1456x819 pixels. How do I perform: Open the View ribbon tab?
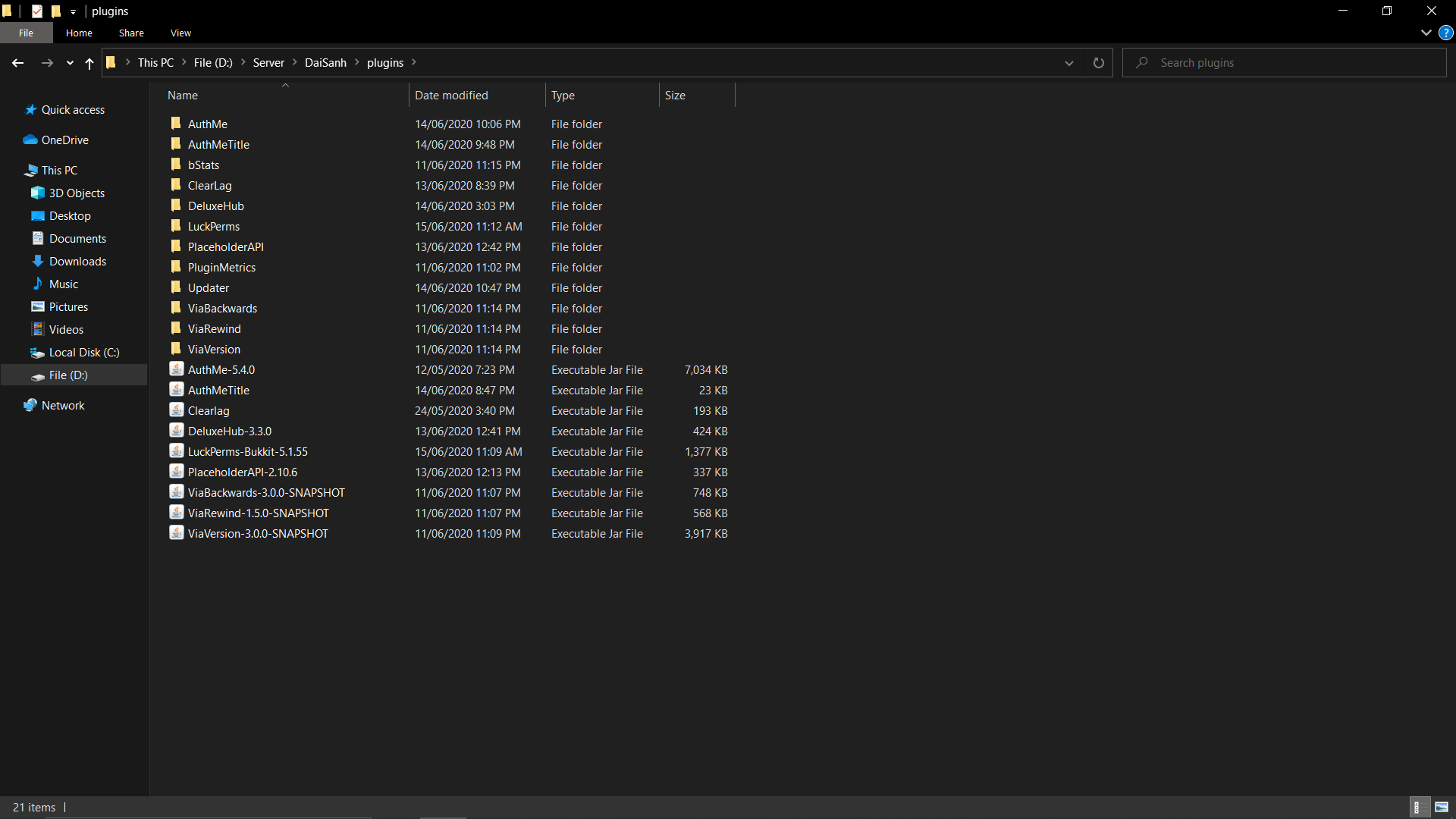tap(180, 33)
